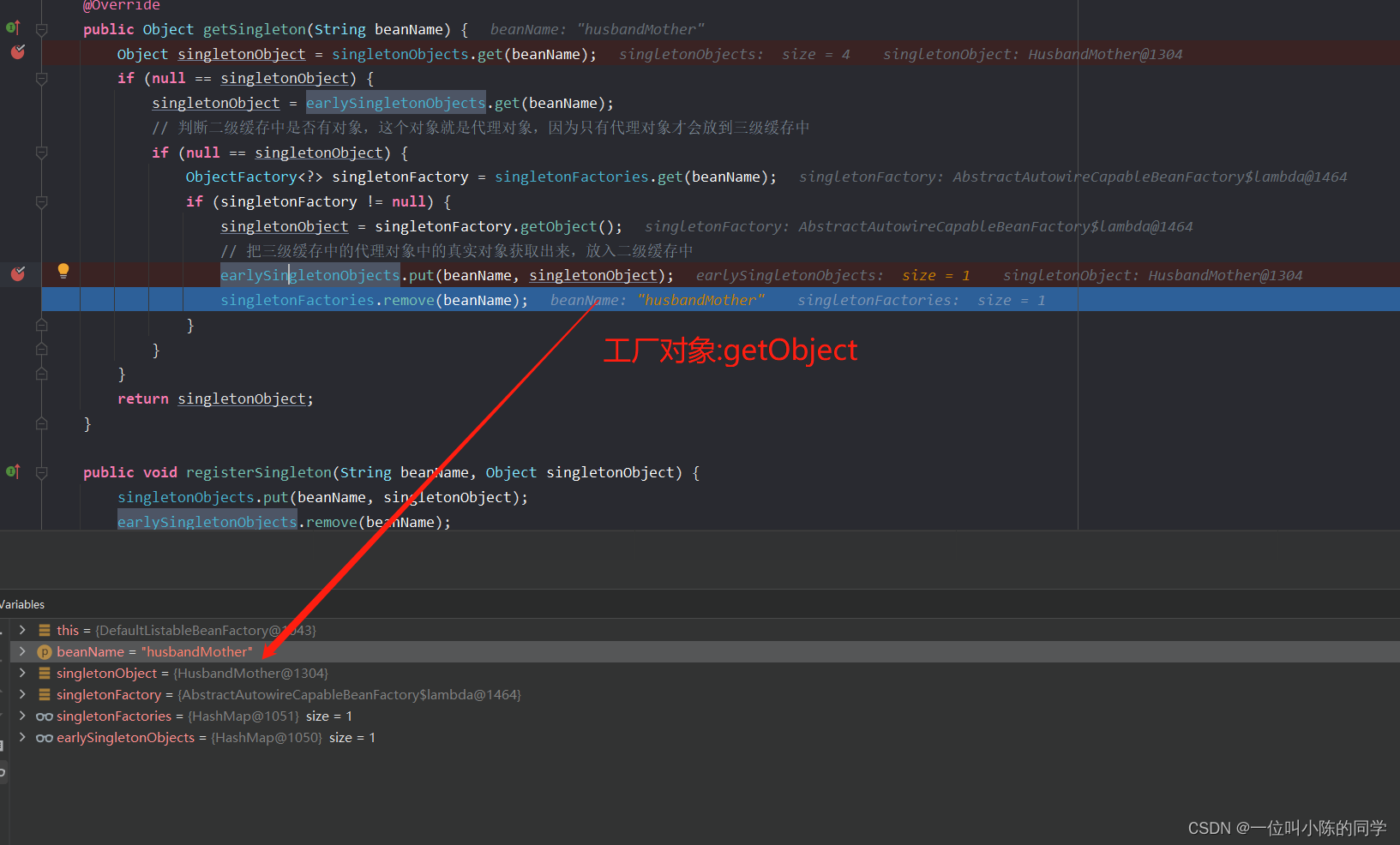Screen dimensions: 1400x845
Task: Collapse the registerSingleton method fold marker
Action: [41, 472]
